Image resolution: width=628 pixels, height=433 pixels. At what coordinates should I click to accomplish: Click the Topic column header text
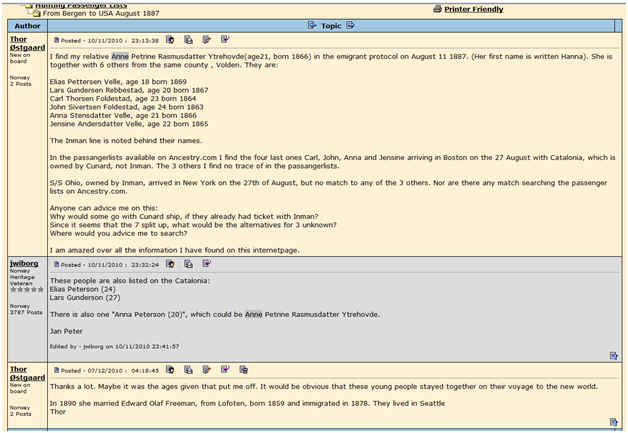click(331, 26)
